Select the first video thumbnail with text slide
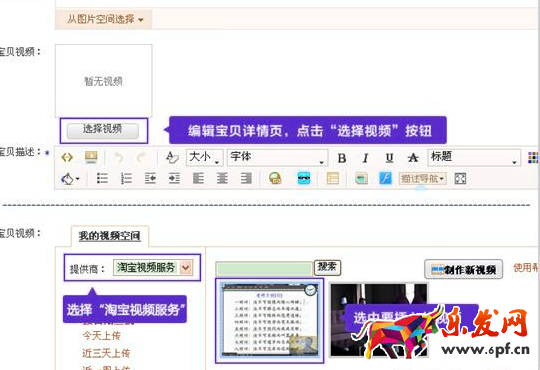This screenshot has width=540, height=370. tap(269, 320)
